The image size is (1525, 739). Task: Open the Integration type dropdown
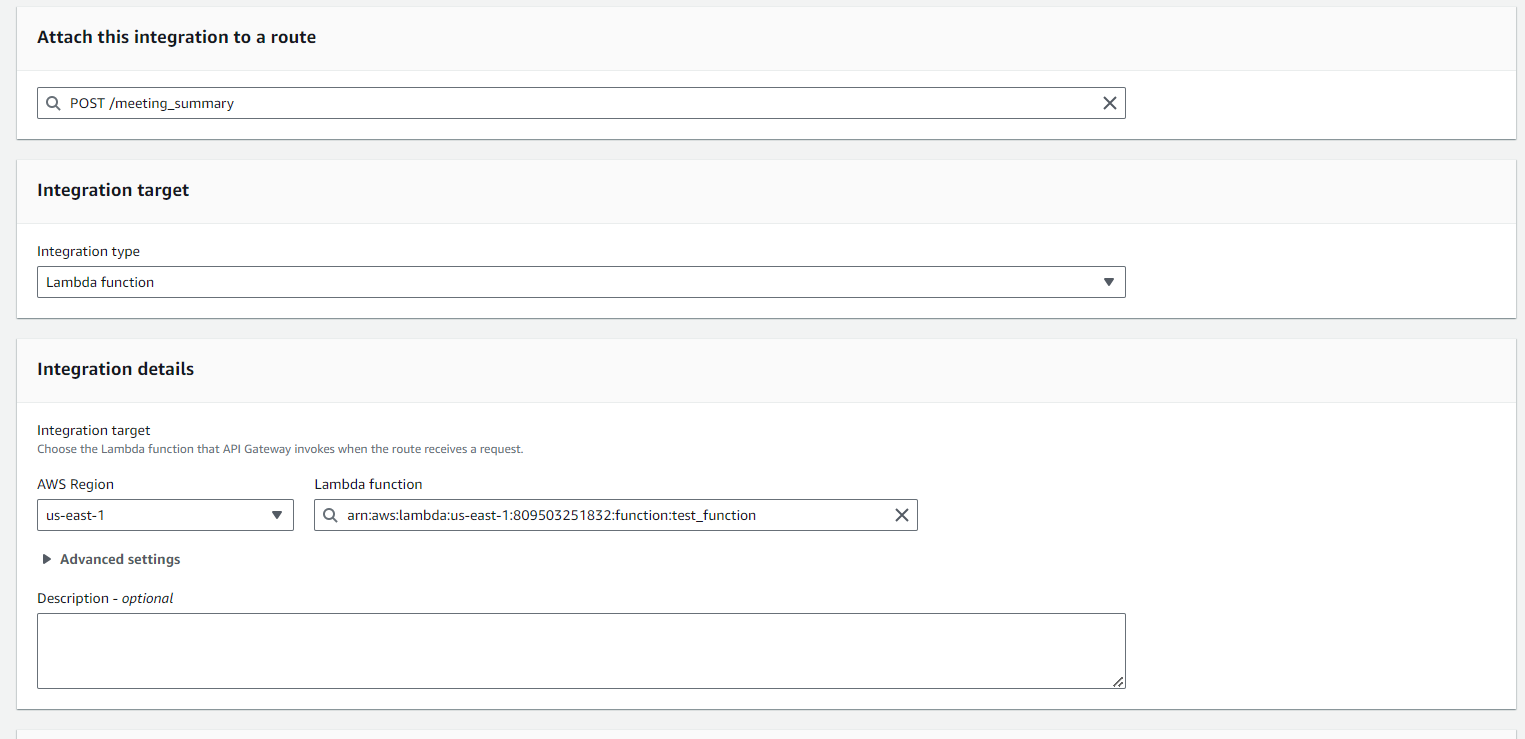coord(581,282)
